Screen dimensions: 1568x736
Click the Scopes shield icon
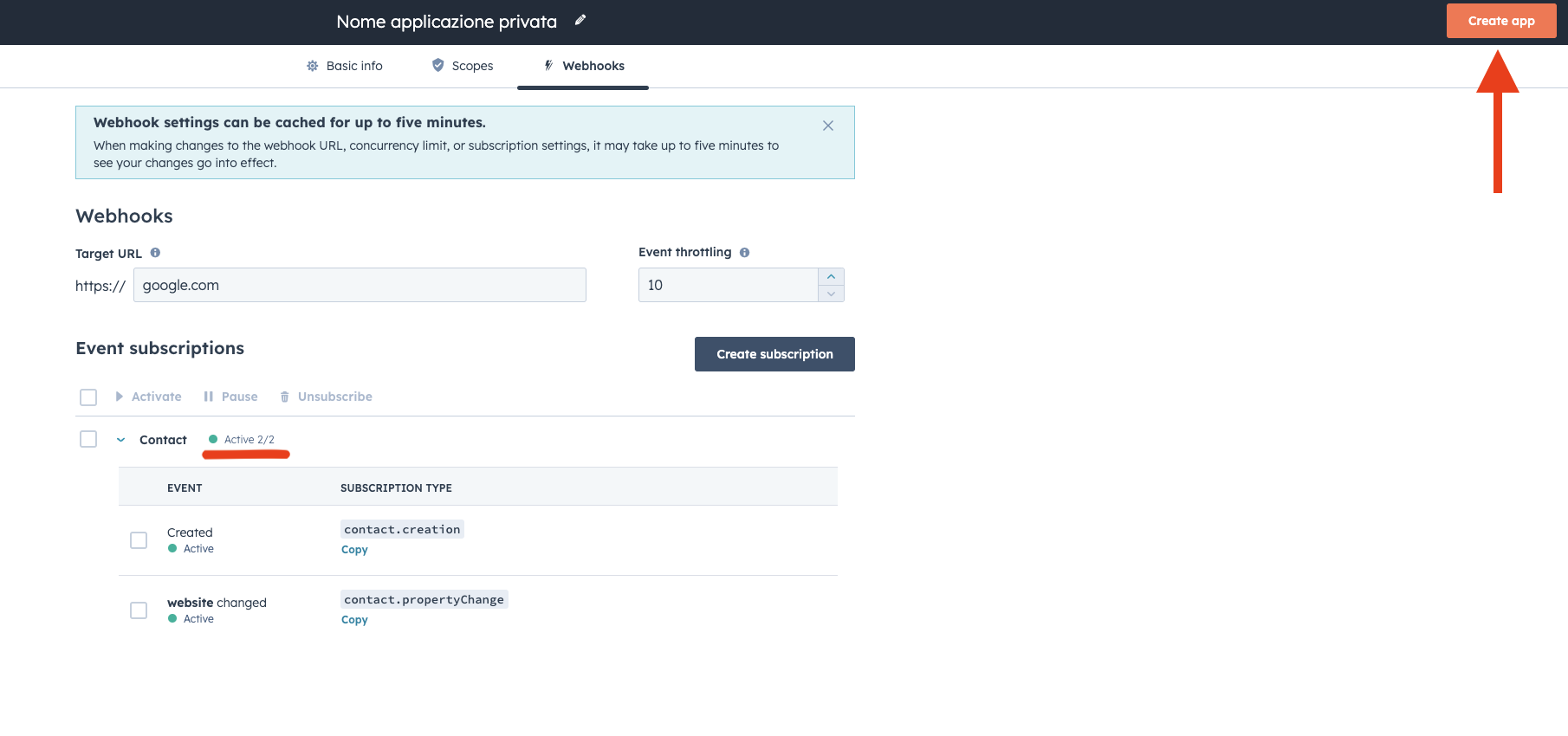438,65
